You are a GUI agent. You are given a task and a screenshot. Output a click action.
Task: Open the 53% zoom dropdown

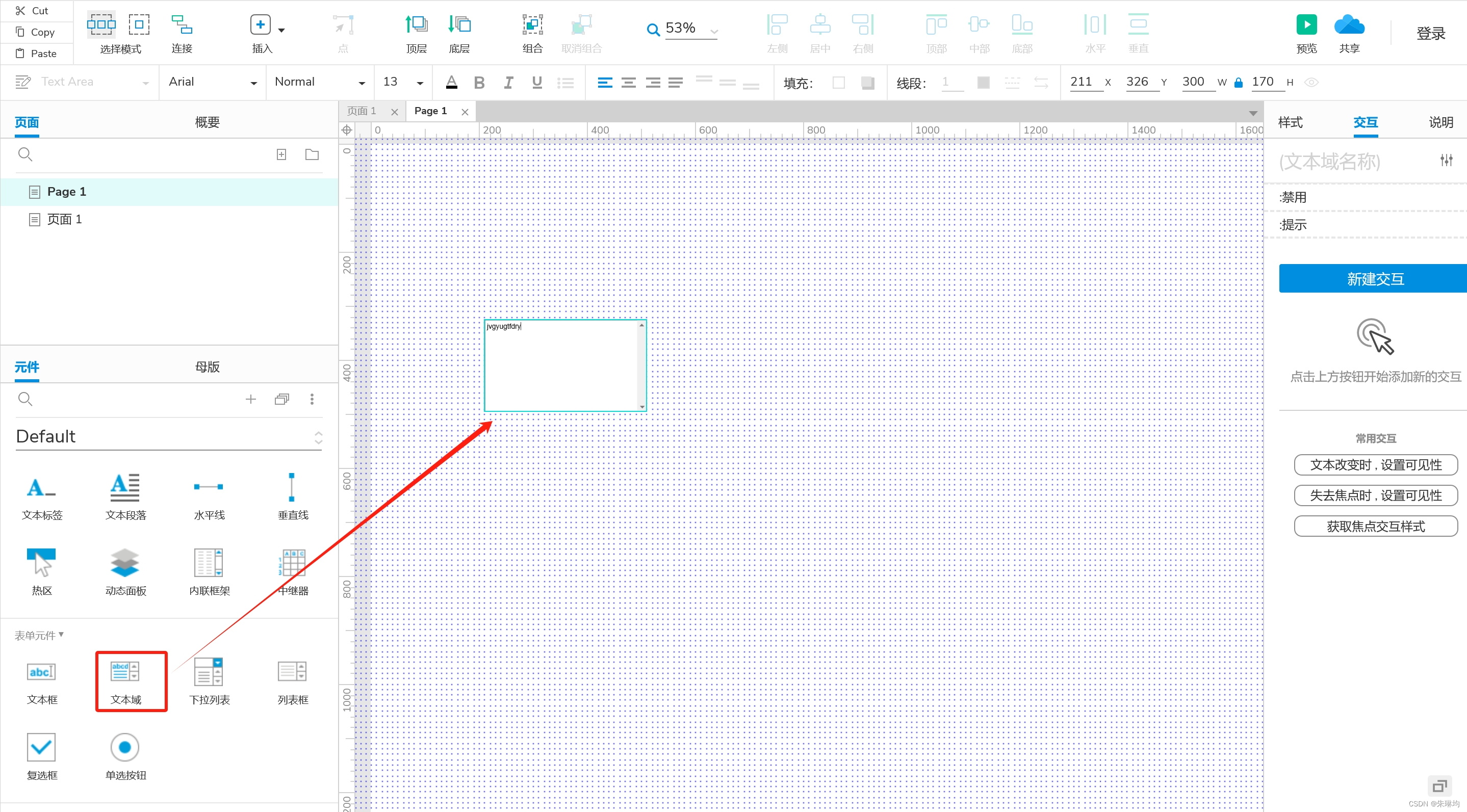pos(713,30)
